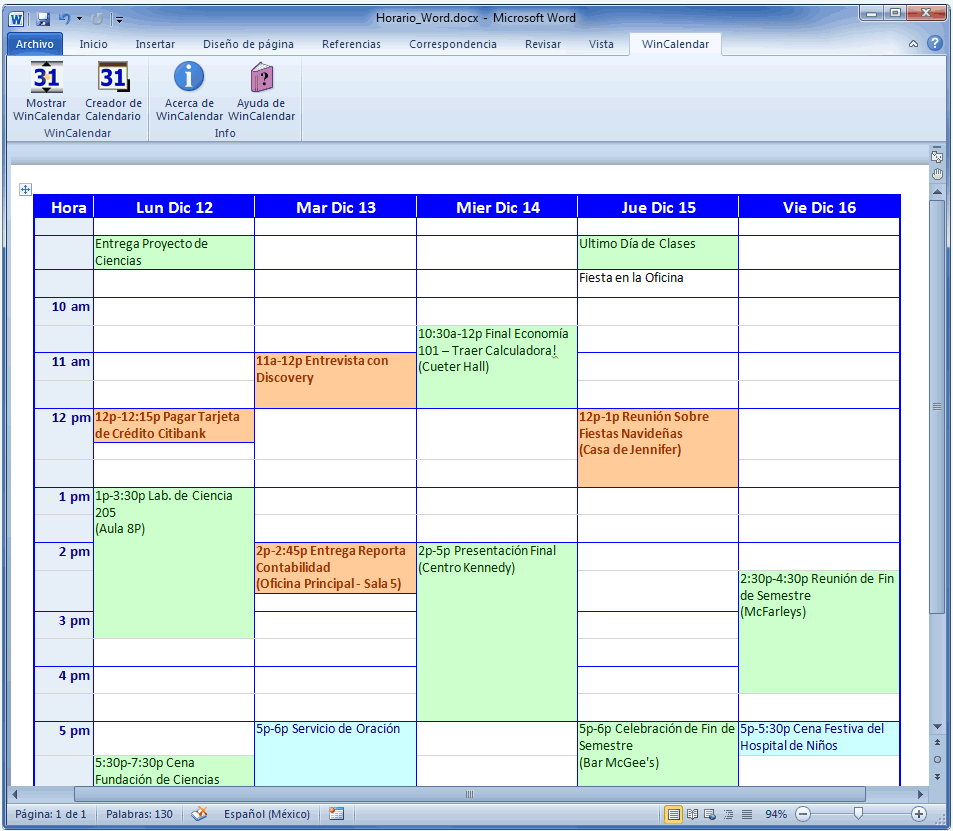Click the spell check icon in status bar
The image size is (953, 831).
point(200,814)
